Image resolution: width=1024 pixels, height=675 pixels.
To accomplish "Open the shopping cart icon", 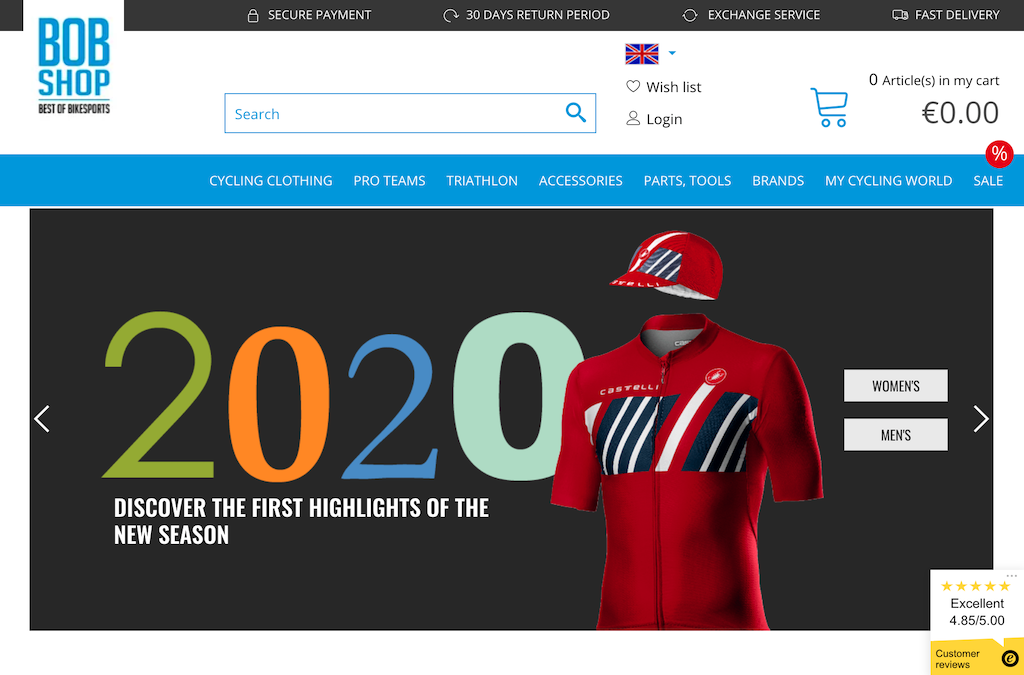I will [829, 107].
